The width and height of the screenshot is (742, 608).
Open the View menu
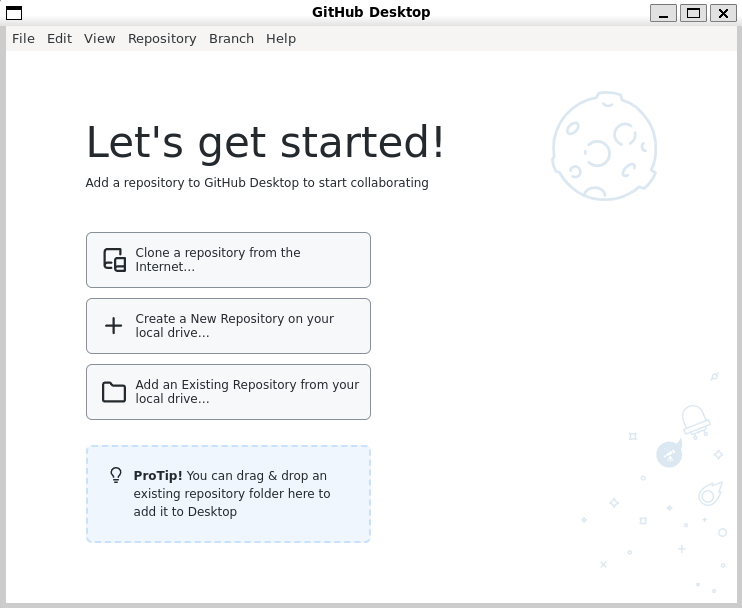(x=99, y=38)
